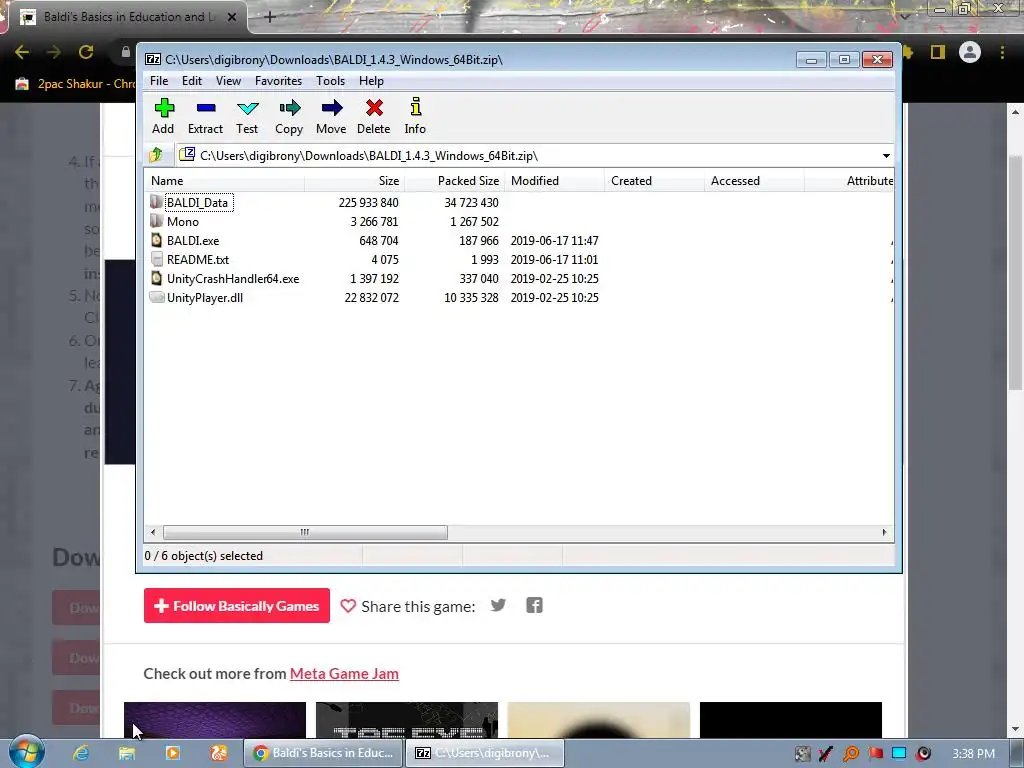Close the Baldi's Basics Chrome tab
Viewport: 1024px width, 768px height.
pyautogui.click(x=232, y=17)
